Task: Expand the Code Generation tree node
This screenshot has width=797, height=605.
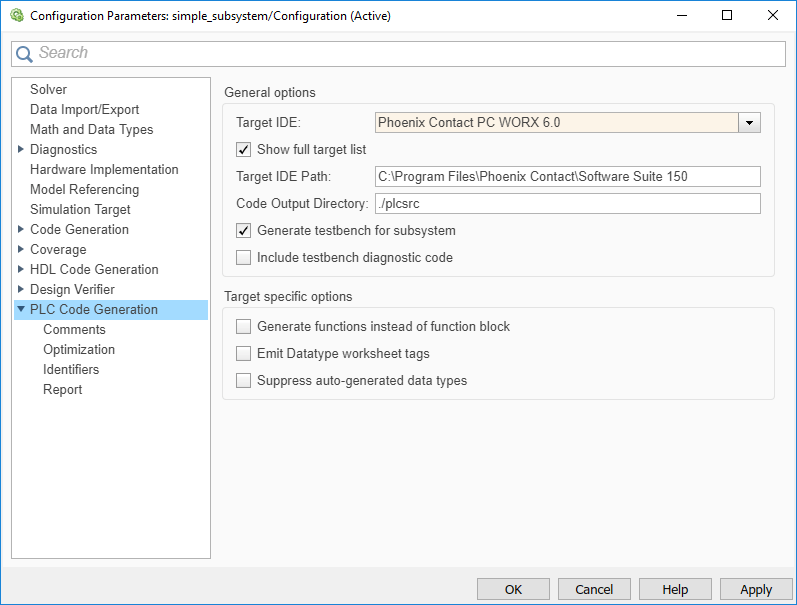Action: [21, 230]
